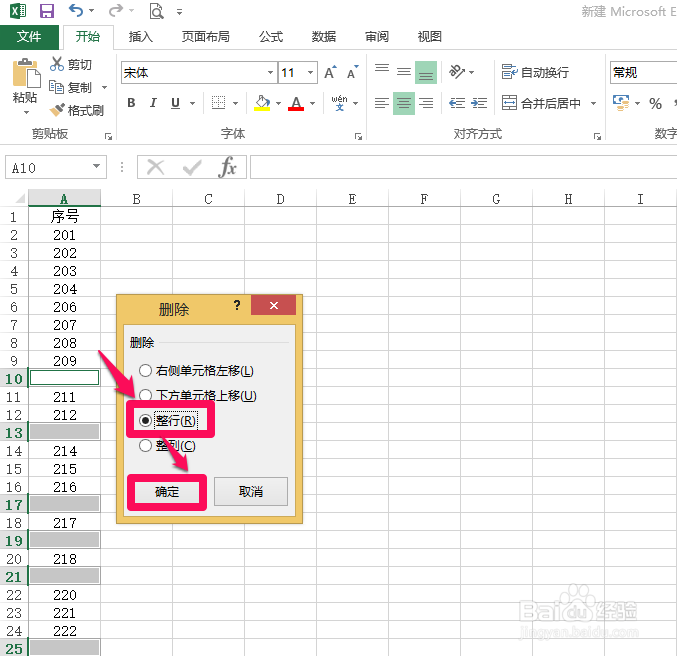Image resolution: width=677 pixels, height=656 pixels.
Task: Open the font group dialog launcher
Action: (358, 136)
